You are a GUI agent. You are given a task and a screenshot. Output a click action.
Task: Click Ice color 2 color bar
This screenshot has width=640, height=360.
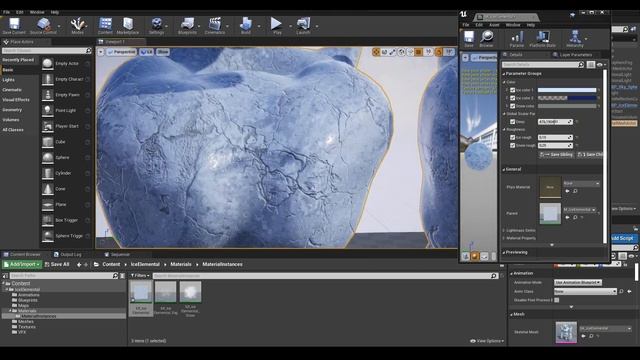pyautogui.click(x=567, y=98)
